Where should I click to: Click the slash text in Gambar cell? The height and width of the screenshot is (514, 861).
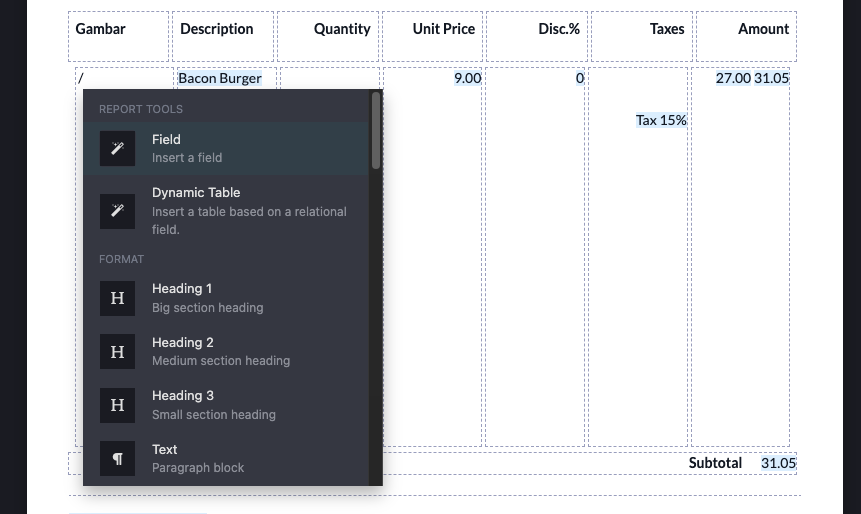(81, 78)
